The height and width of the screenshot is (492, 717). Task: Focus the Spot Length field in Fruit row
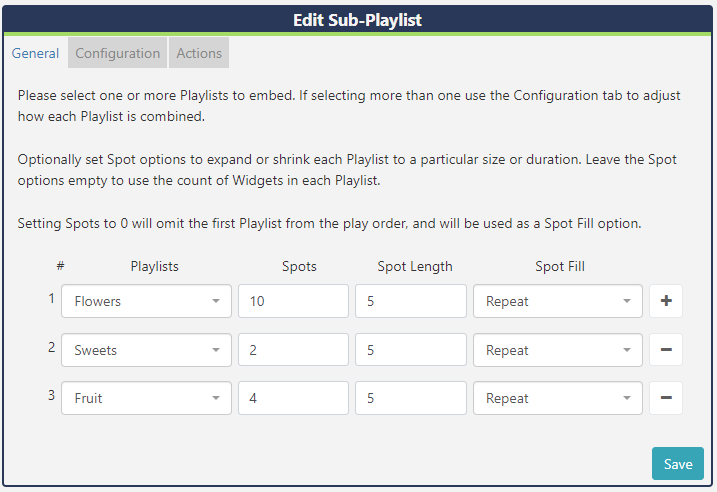[410, 398]
